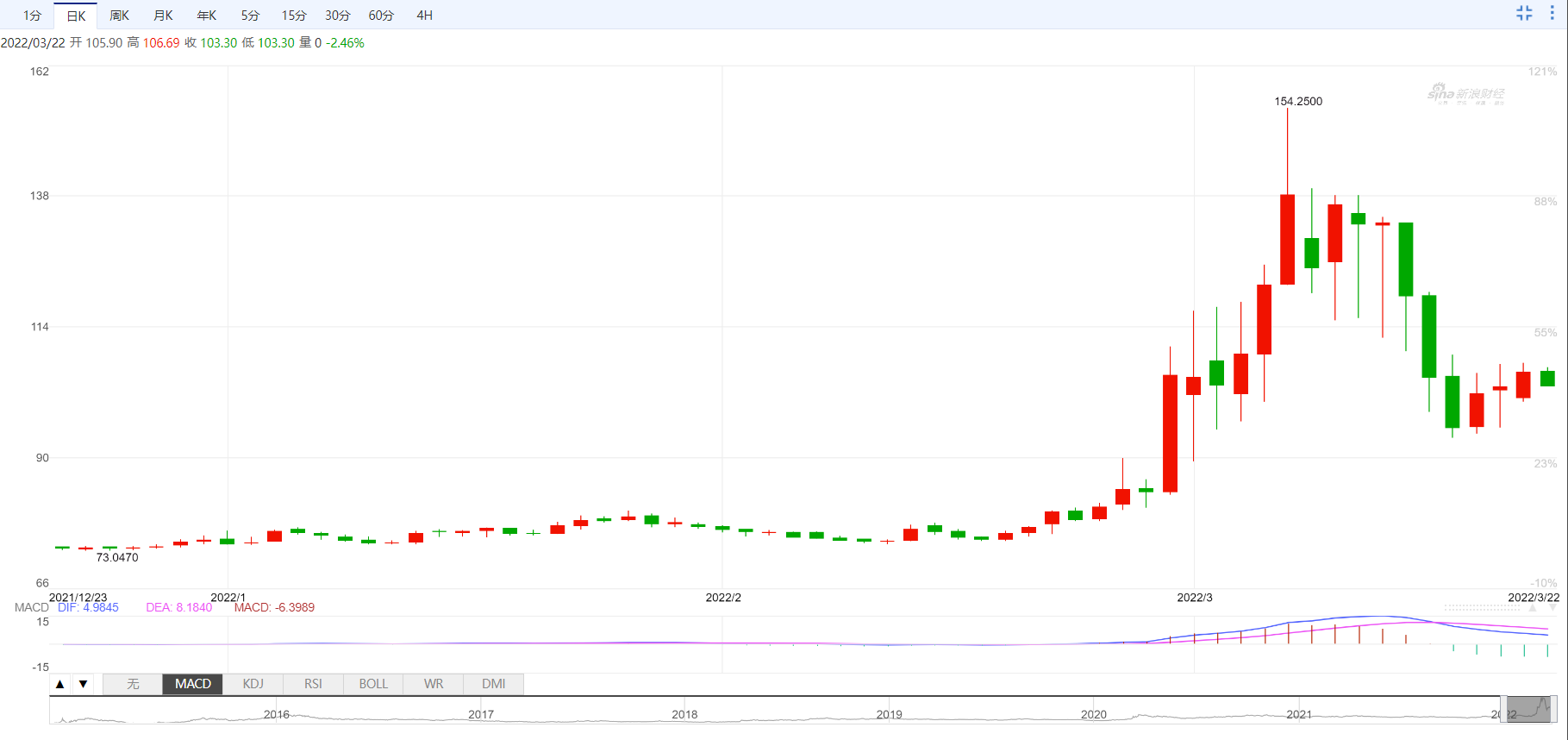Click the -2.46% change value
The image size is (1568, 740).
click(x=345, y=43)
